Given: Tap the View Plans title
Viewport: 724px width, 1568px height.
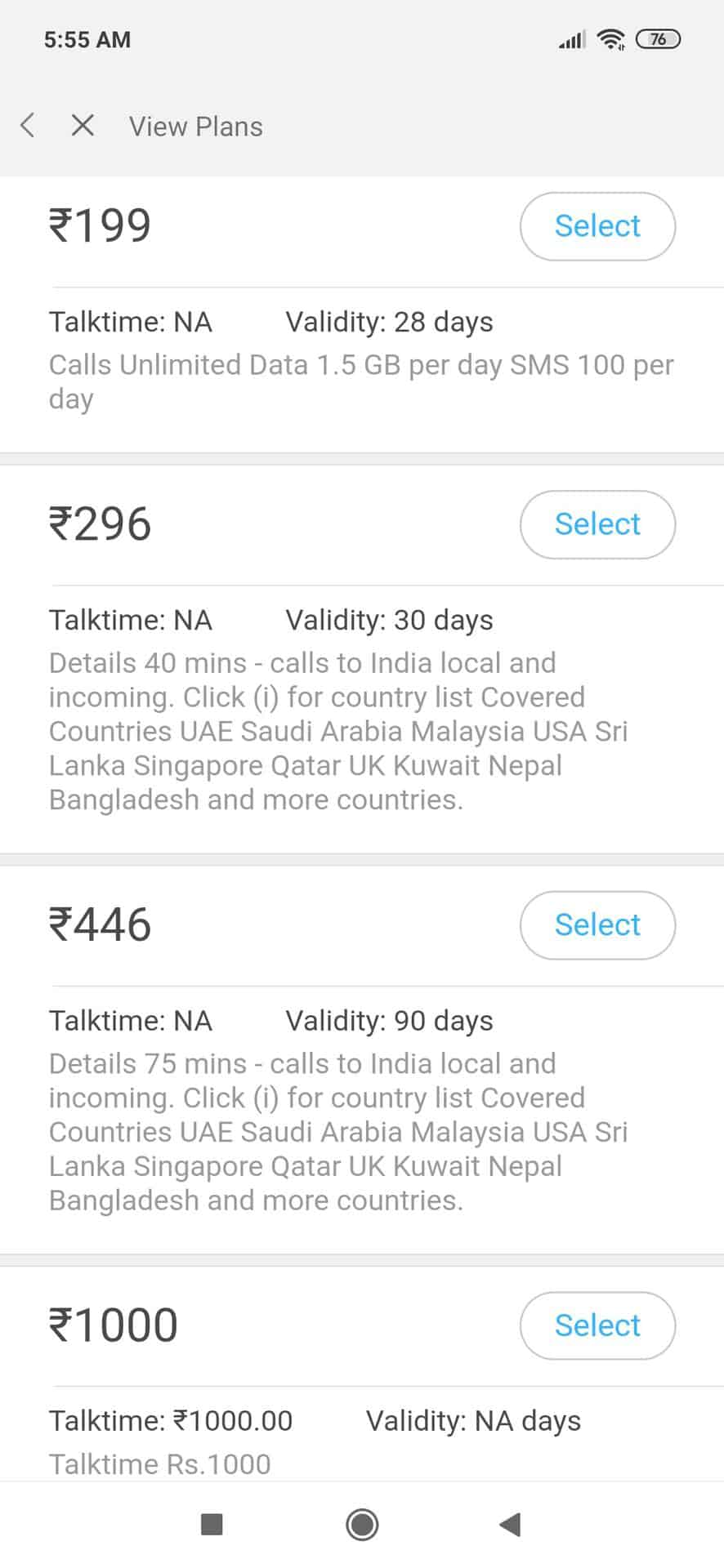Looking at the screenshot, I should [196, 127].
